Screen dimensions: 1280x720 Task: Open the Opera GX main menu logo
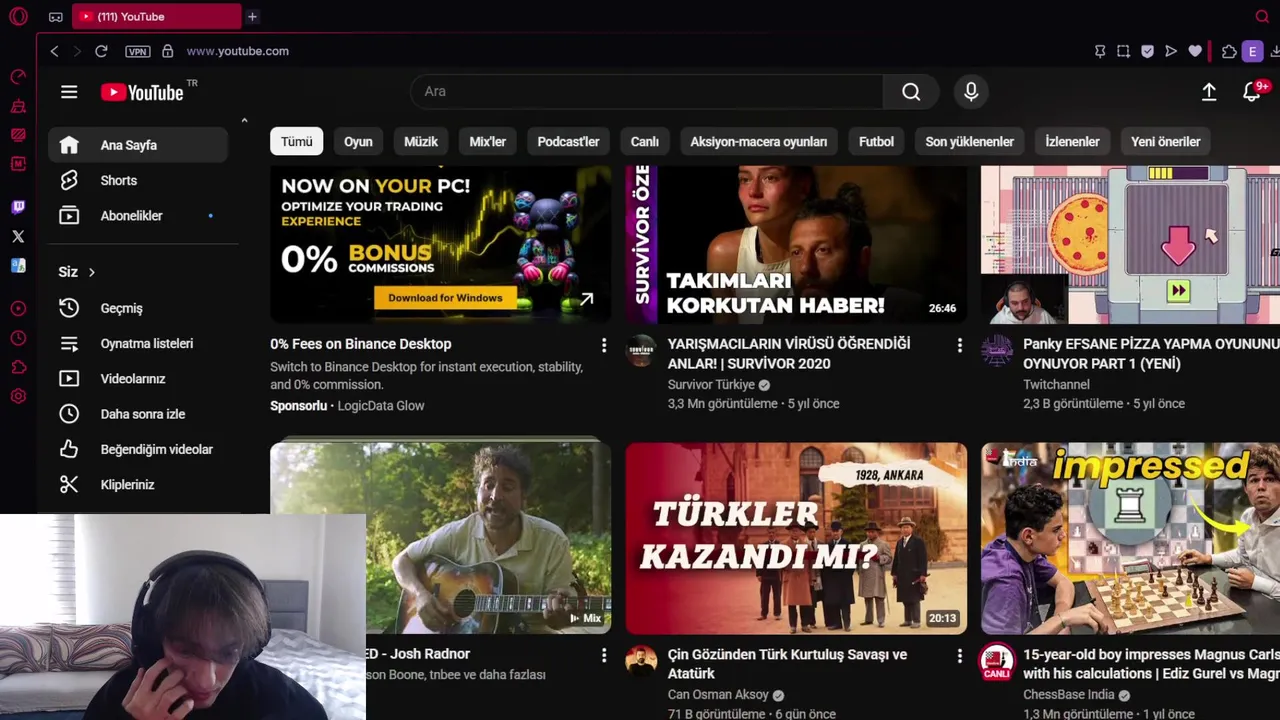18,17
